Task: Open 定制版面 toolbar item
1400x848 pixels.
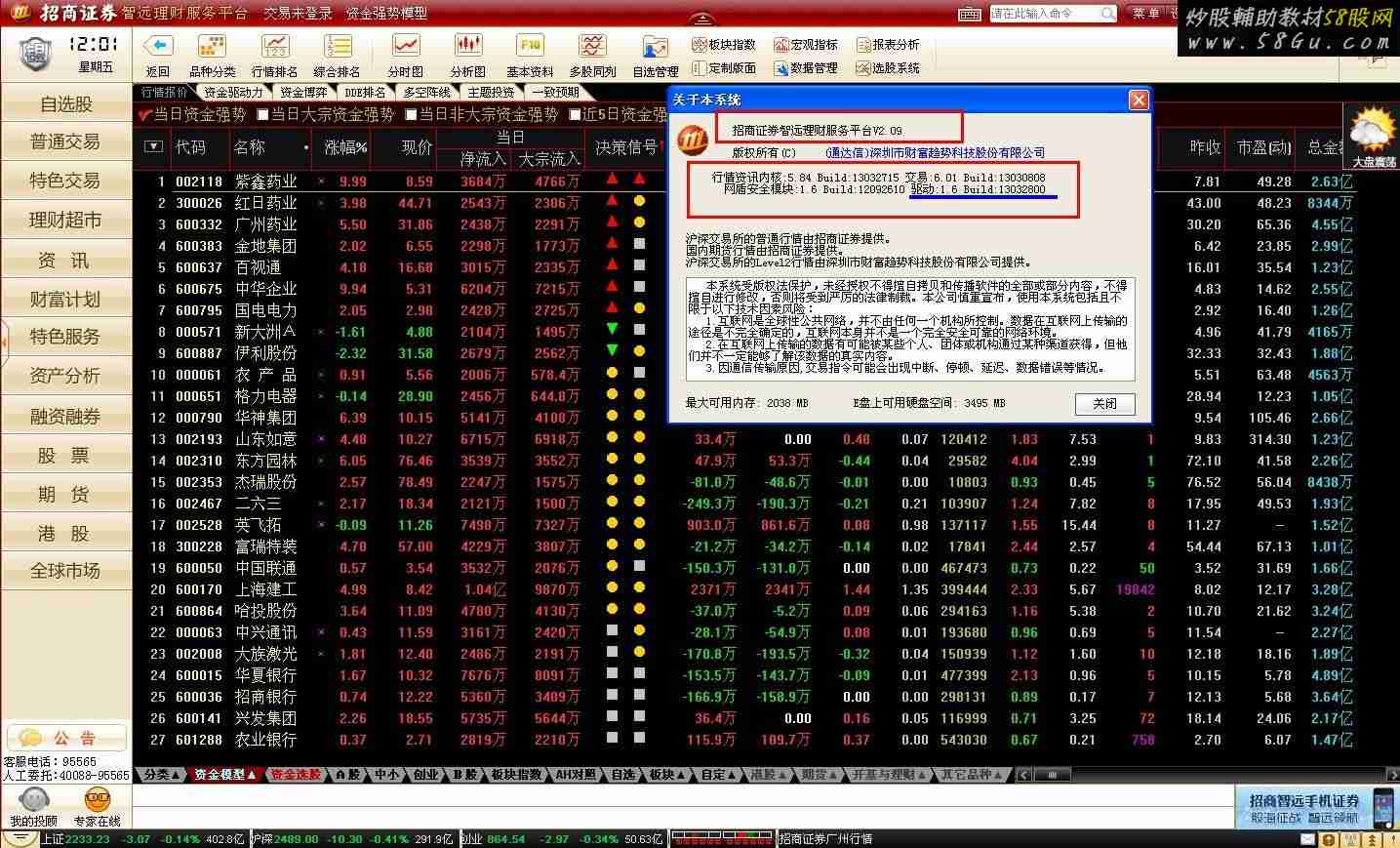Action: (724, 68)
